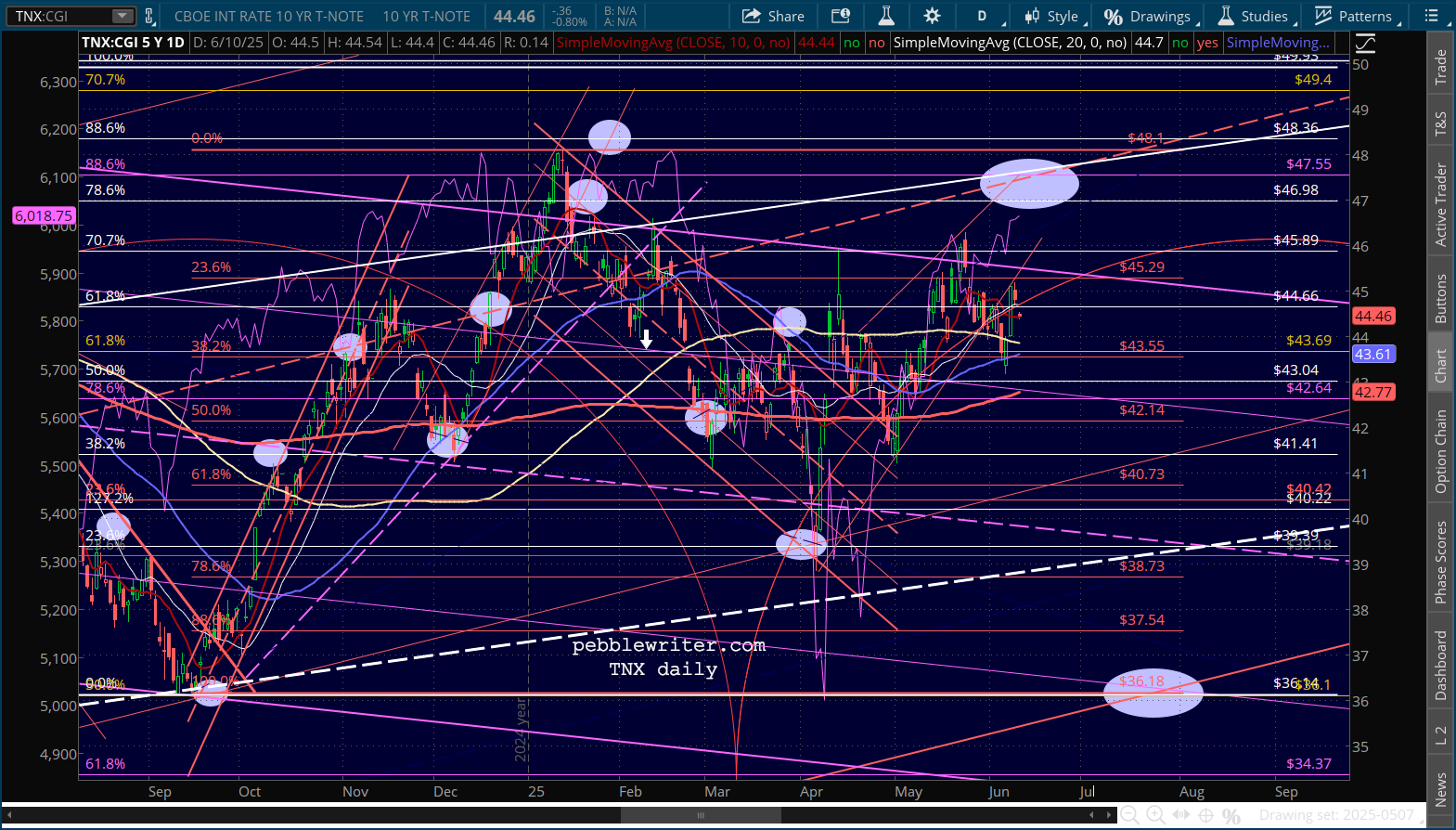Screen dimensions: 1456x830
Task: Click the SimpleMovingAvg 20 study label
Action: pyautogui.click(x=1010, y=43)
